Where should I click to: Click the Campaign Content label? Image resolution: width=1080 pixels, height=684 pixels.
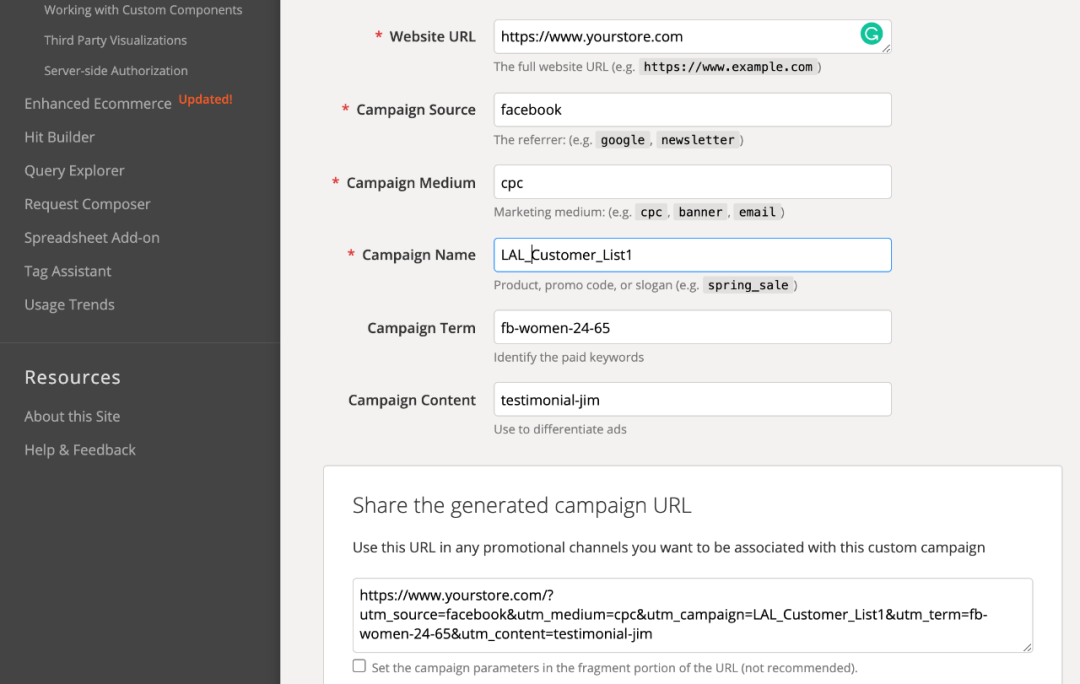[412, 400]
